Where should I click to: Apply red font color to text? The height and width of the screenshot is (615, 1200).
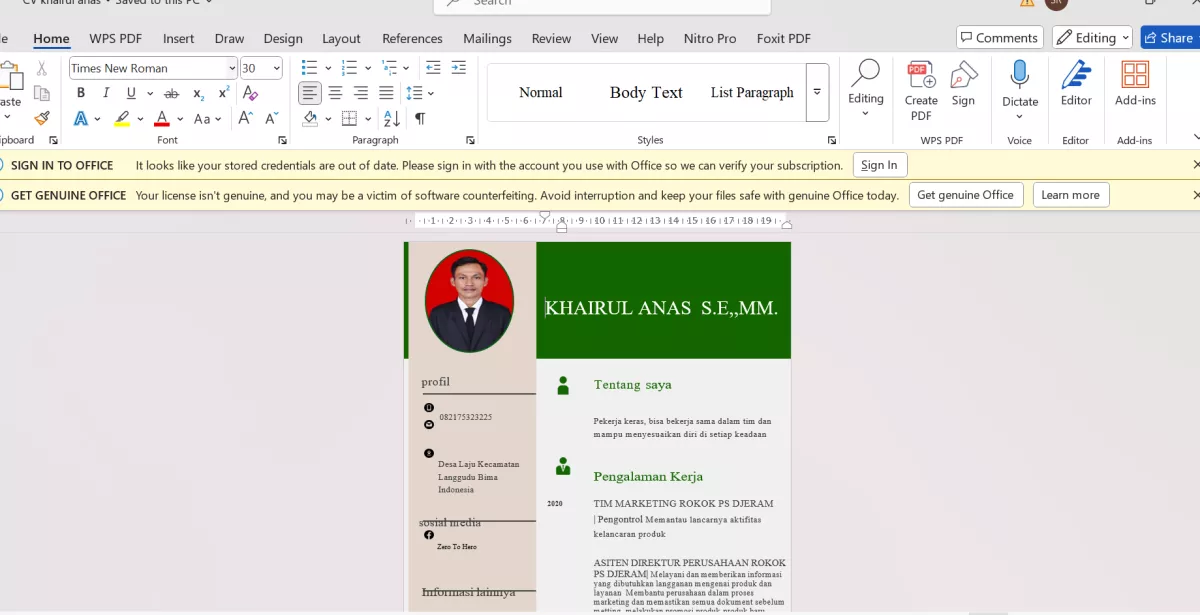pyautogui.click(x=162, y=118)
